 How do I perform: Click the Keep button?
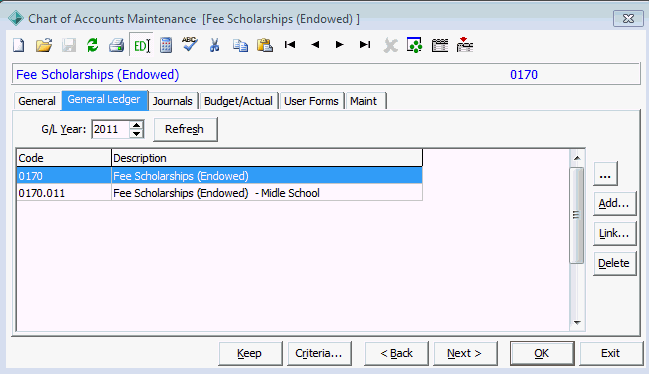point(250,353)
